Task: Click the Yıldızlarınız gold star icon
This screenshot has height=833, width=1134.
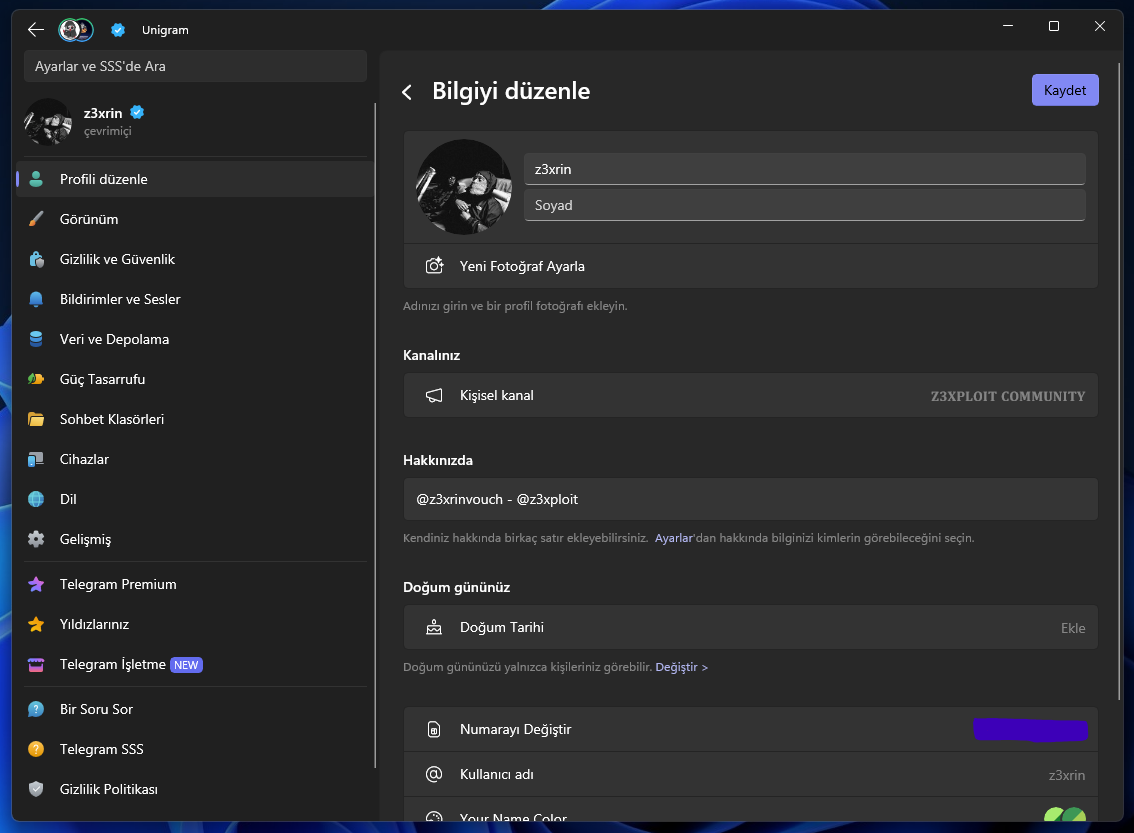Action: [x=35, y=624]
